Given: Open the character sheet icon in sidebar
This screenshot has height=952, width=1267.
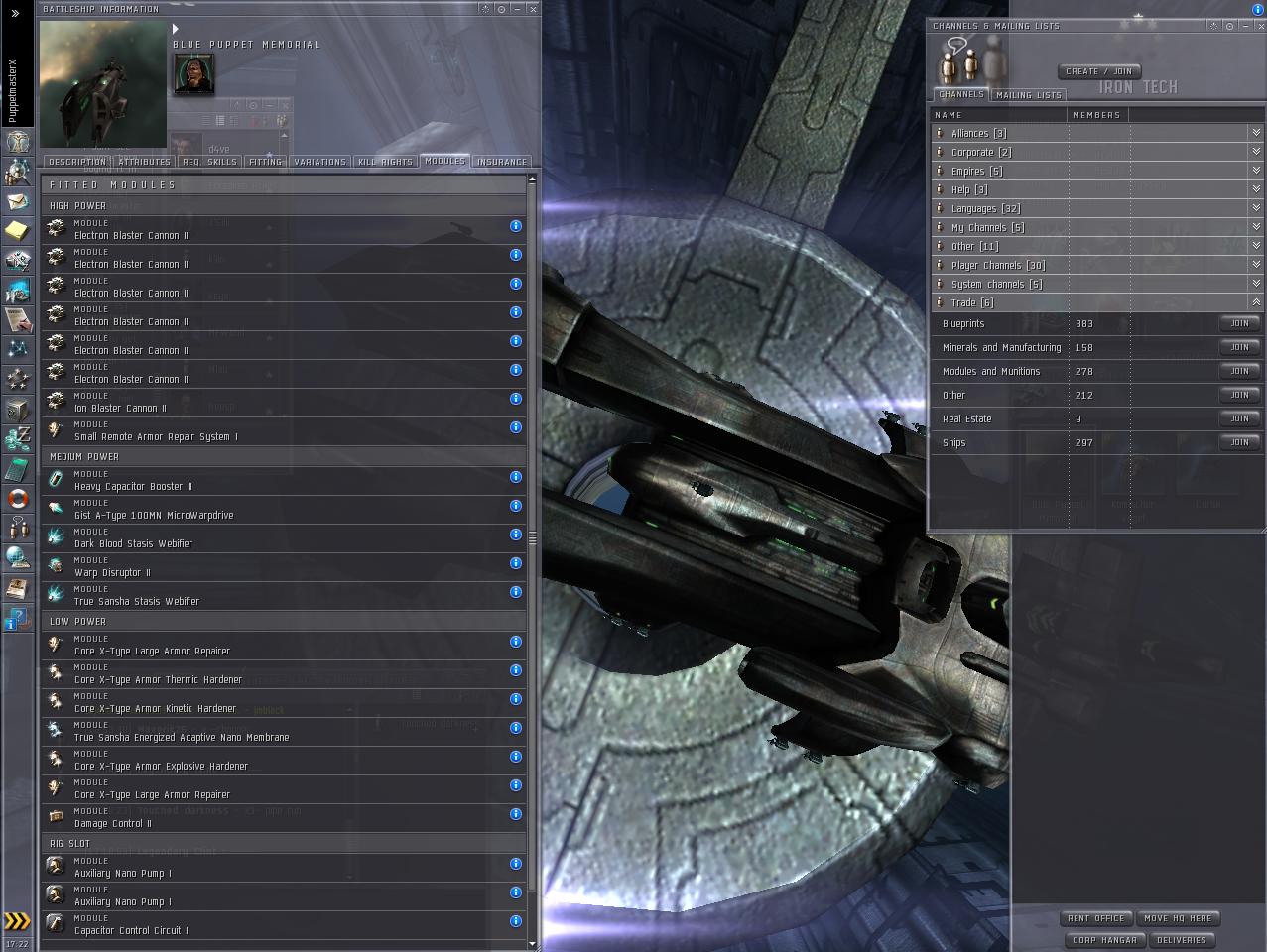Looking at the screenshot, I should point(17,143).
